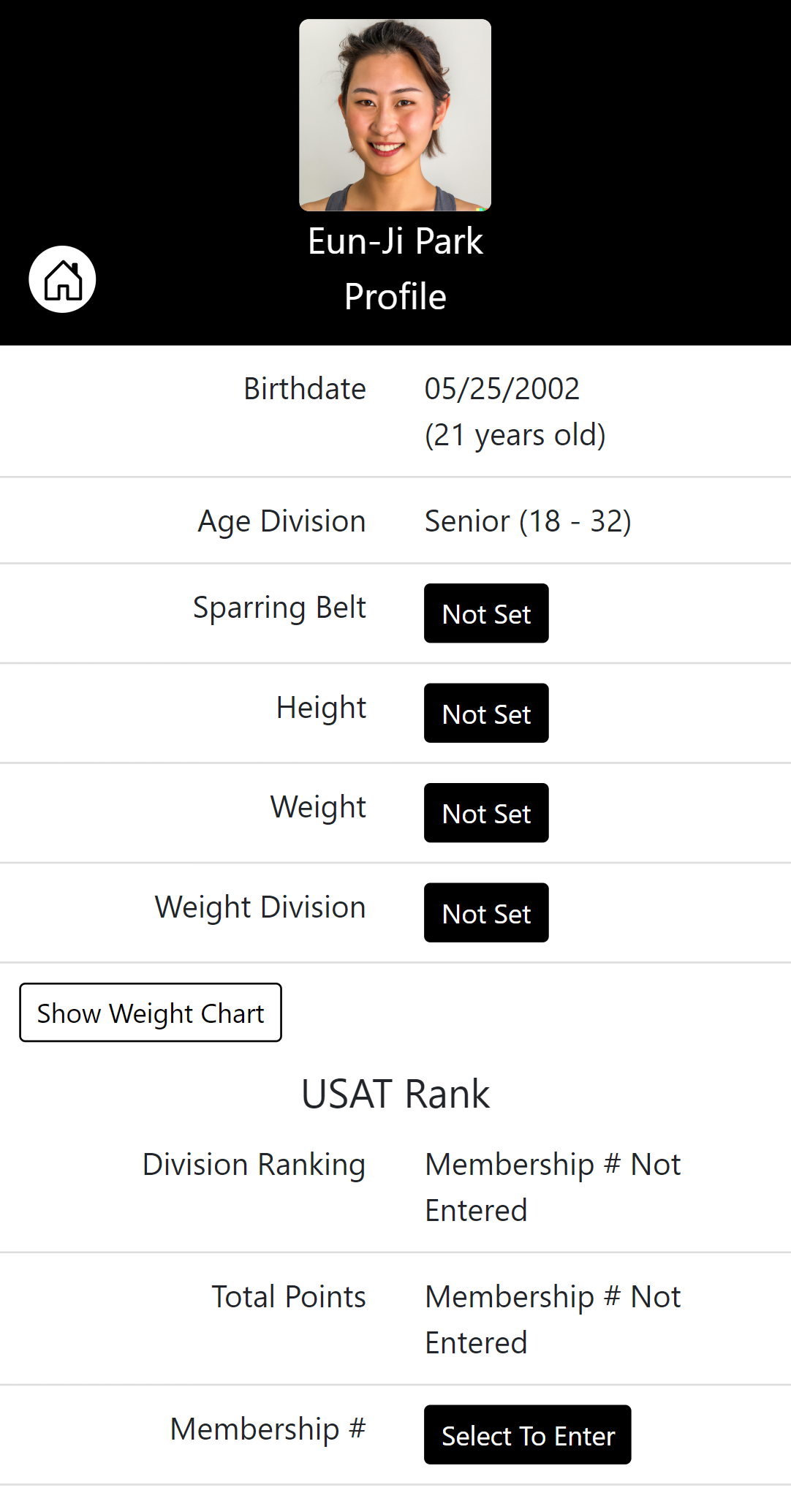This screenshot has height=1512, width=791.
Task: Set the Weight Division value
Action: point(486,912)
